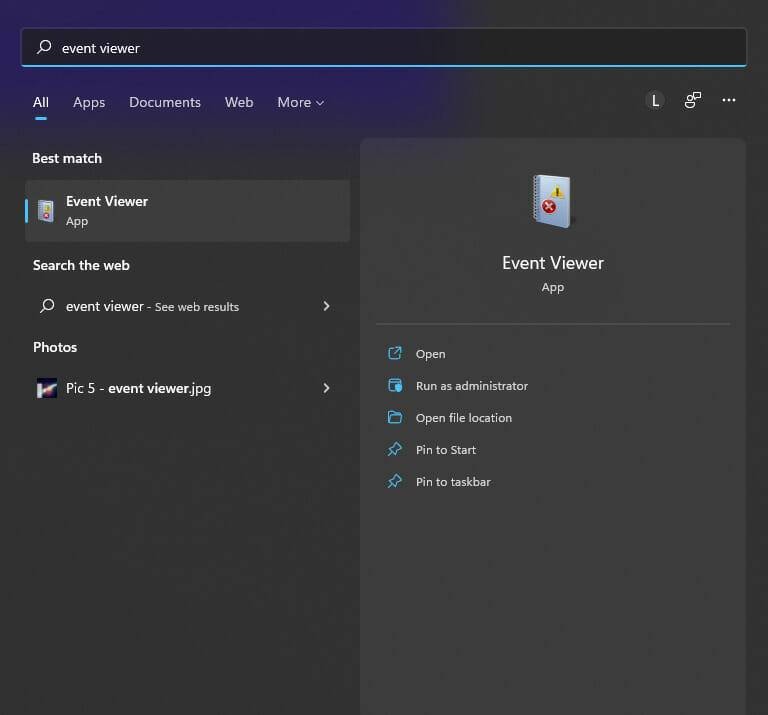Switch to the Documents tab
This screenshot has height=715, width=768.
[x=165, y=102]
